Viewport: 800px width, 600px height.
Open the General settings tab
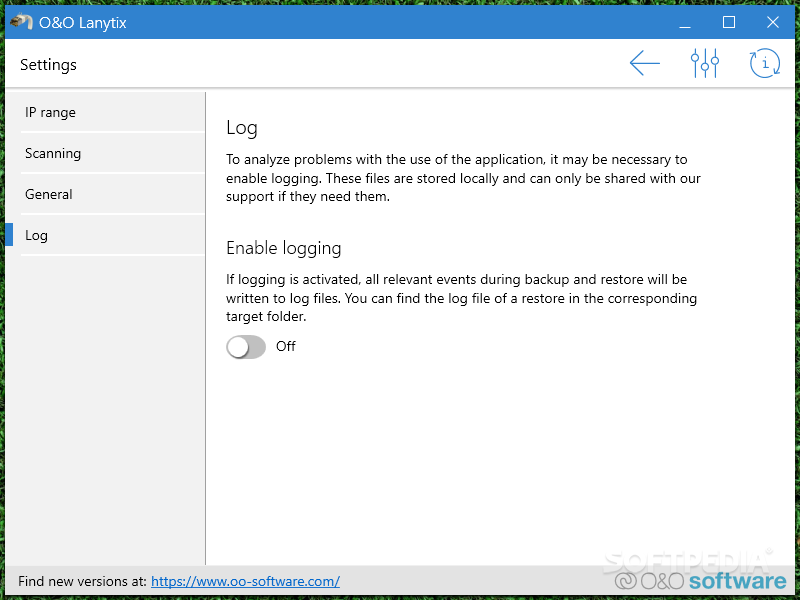point(112,194)
